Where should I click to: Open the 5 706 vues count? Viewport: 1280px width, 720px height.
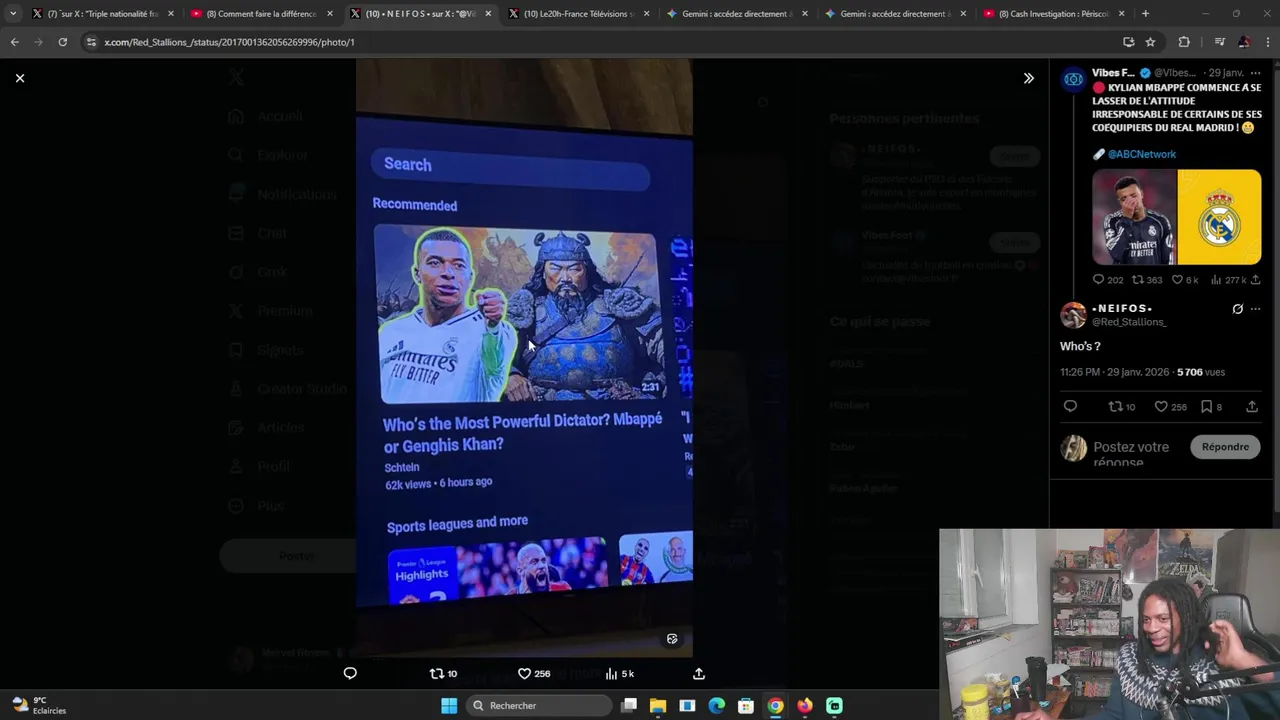(x=1201, y=372)
